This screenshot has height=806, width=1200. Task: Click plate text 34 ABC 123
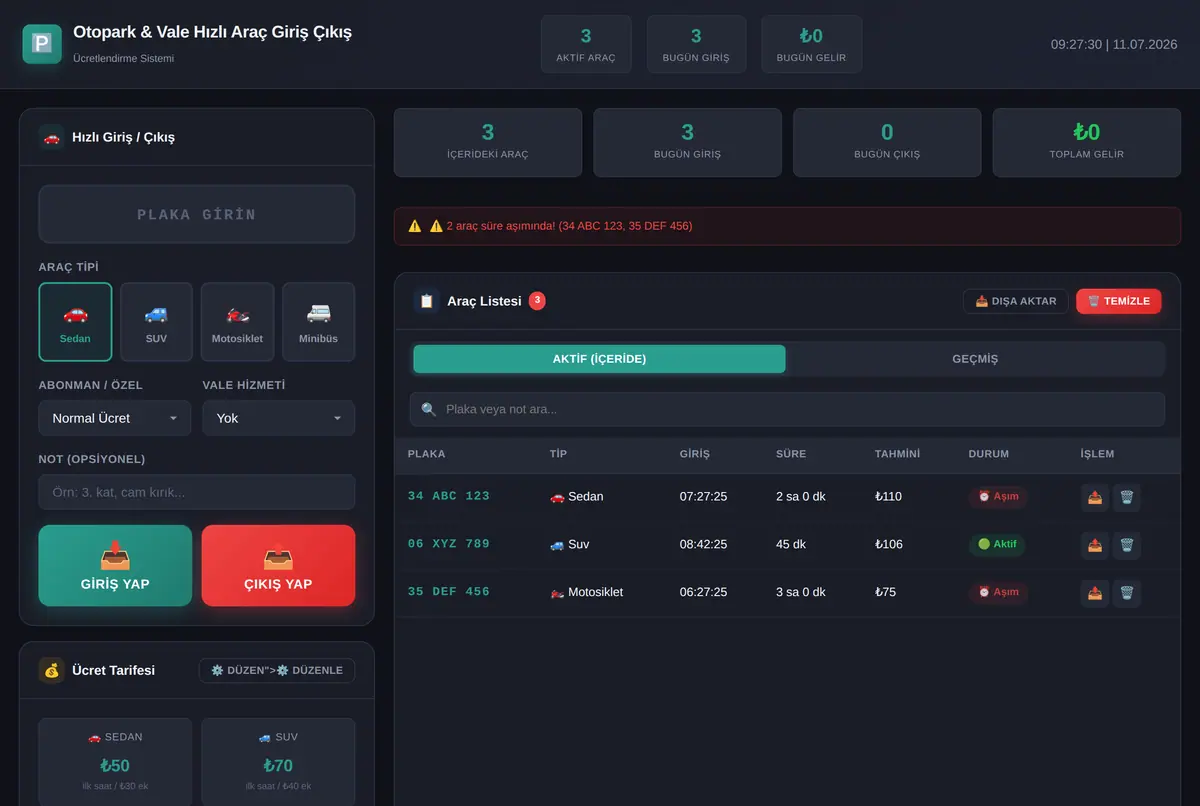449,496
